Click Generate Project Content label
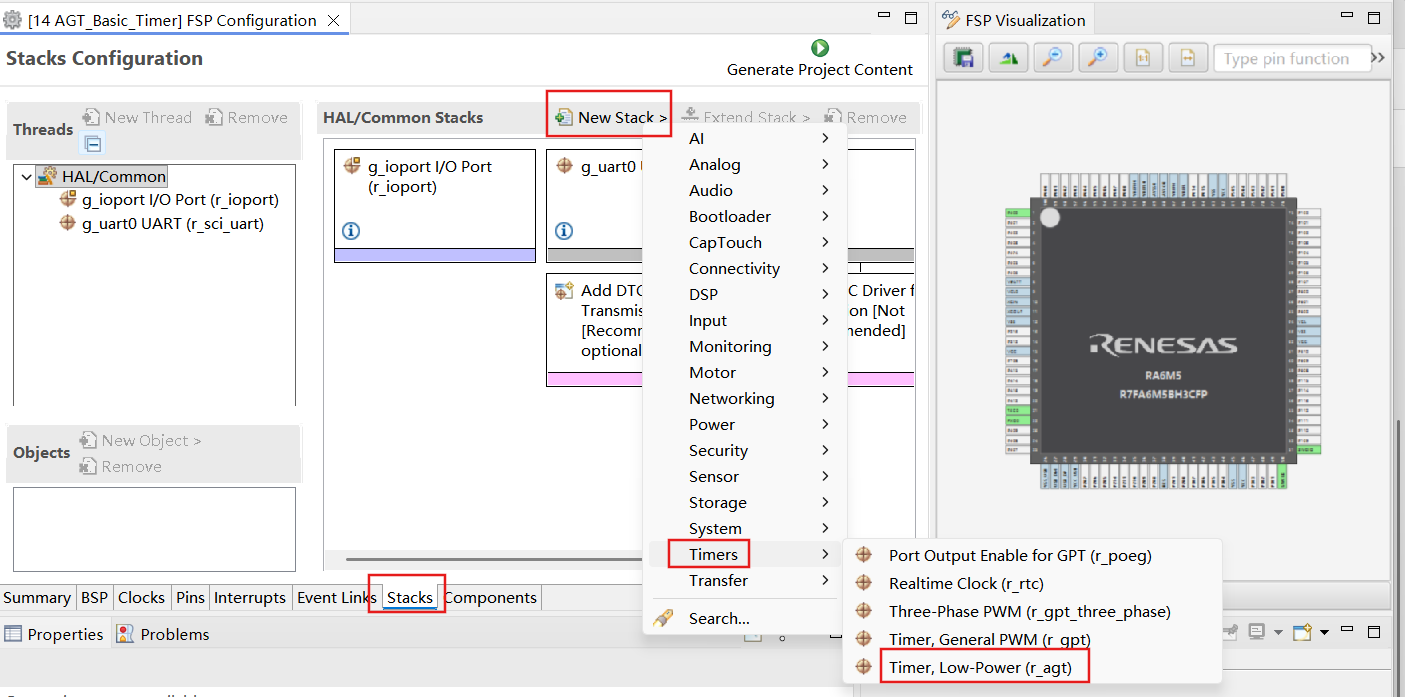 point(820,70)
